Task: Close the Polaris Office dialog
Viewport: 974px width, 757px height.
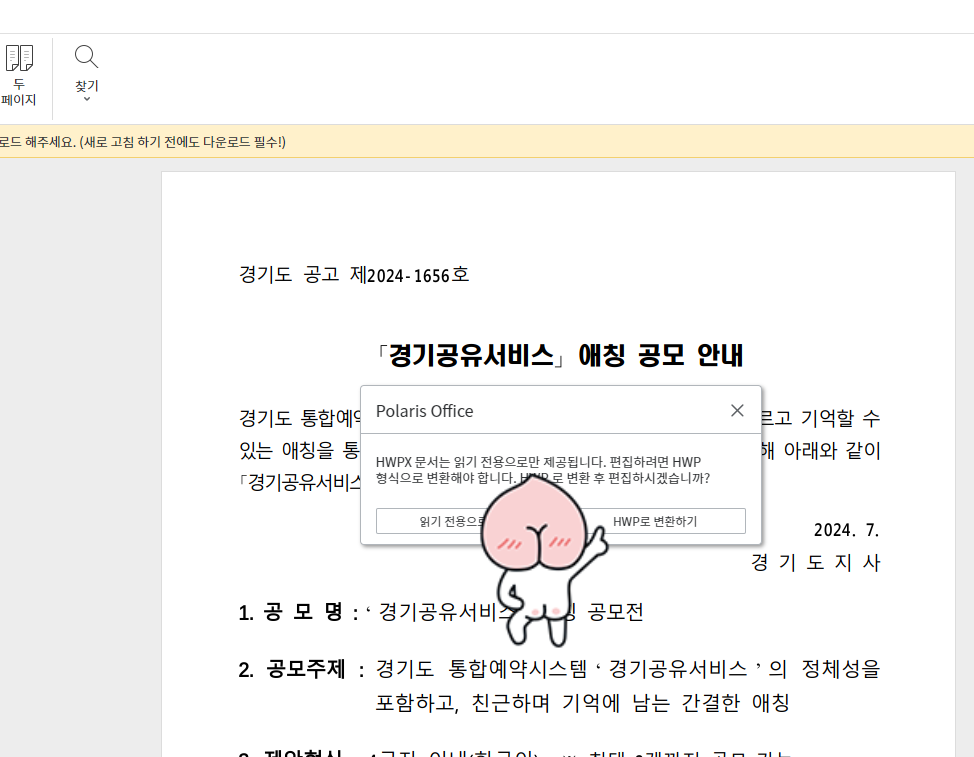Action: click(x=737, y=410)
